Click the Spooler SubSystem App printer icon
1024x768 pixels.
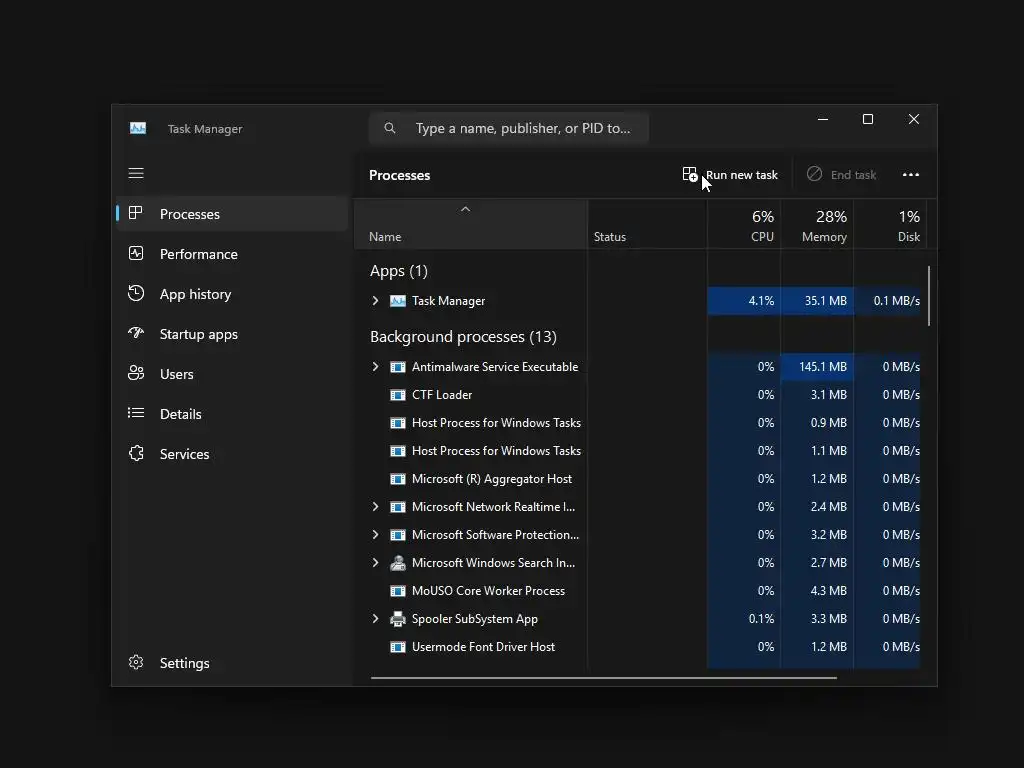398,619
